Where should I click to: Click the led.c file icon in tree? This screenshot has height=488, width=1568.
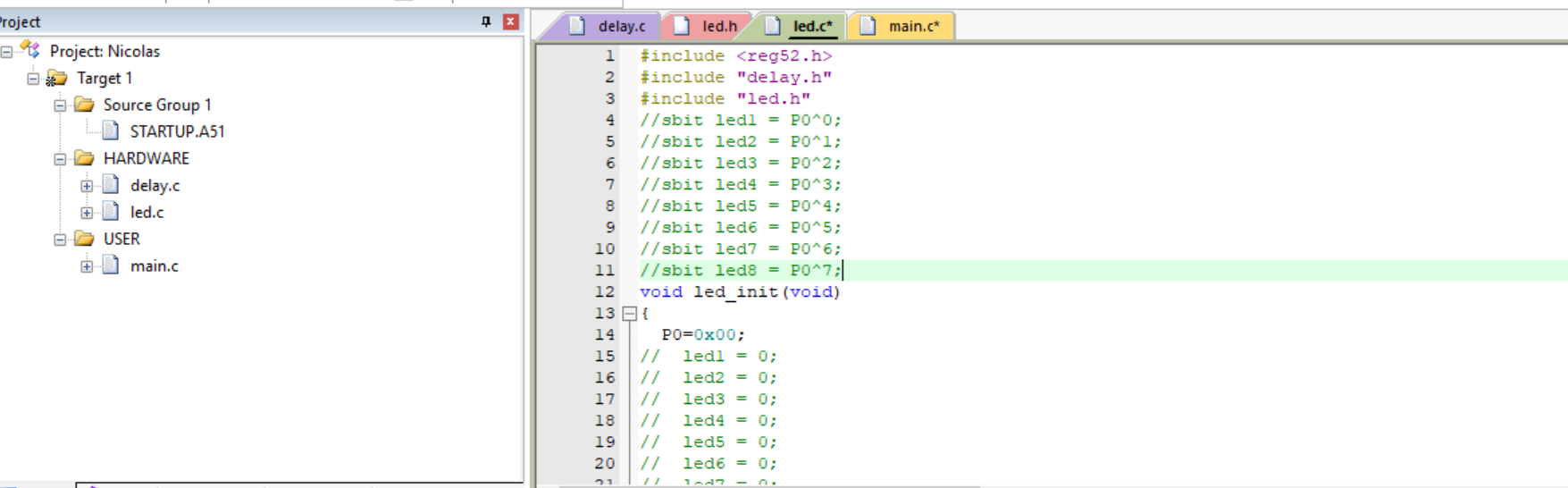coord(111,212)
